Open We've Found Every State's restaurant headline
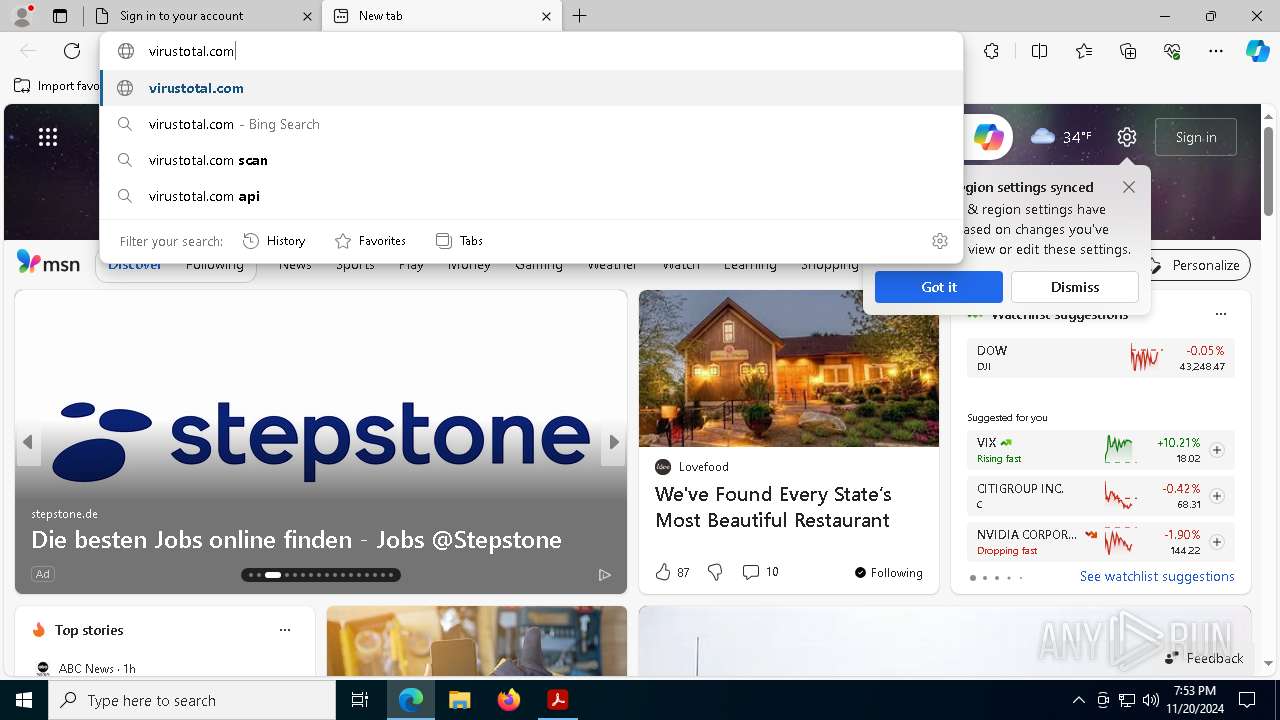Viewport: 1280px width, 720px height. tap(773, 507)
